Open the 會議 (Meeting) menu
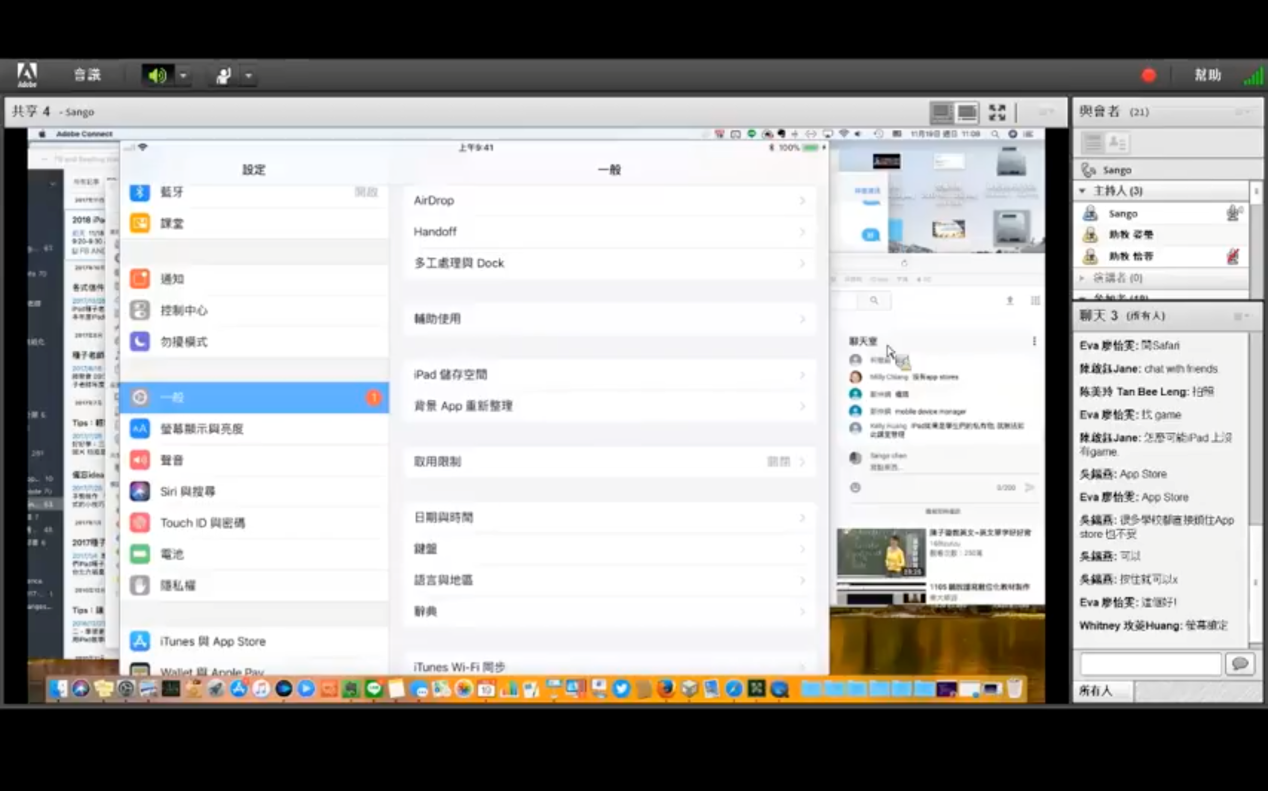 click(x=87, y=75)
